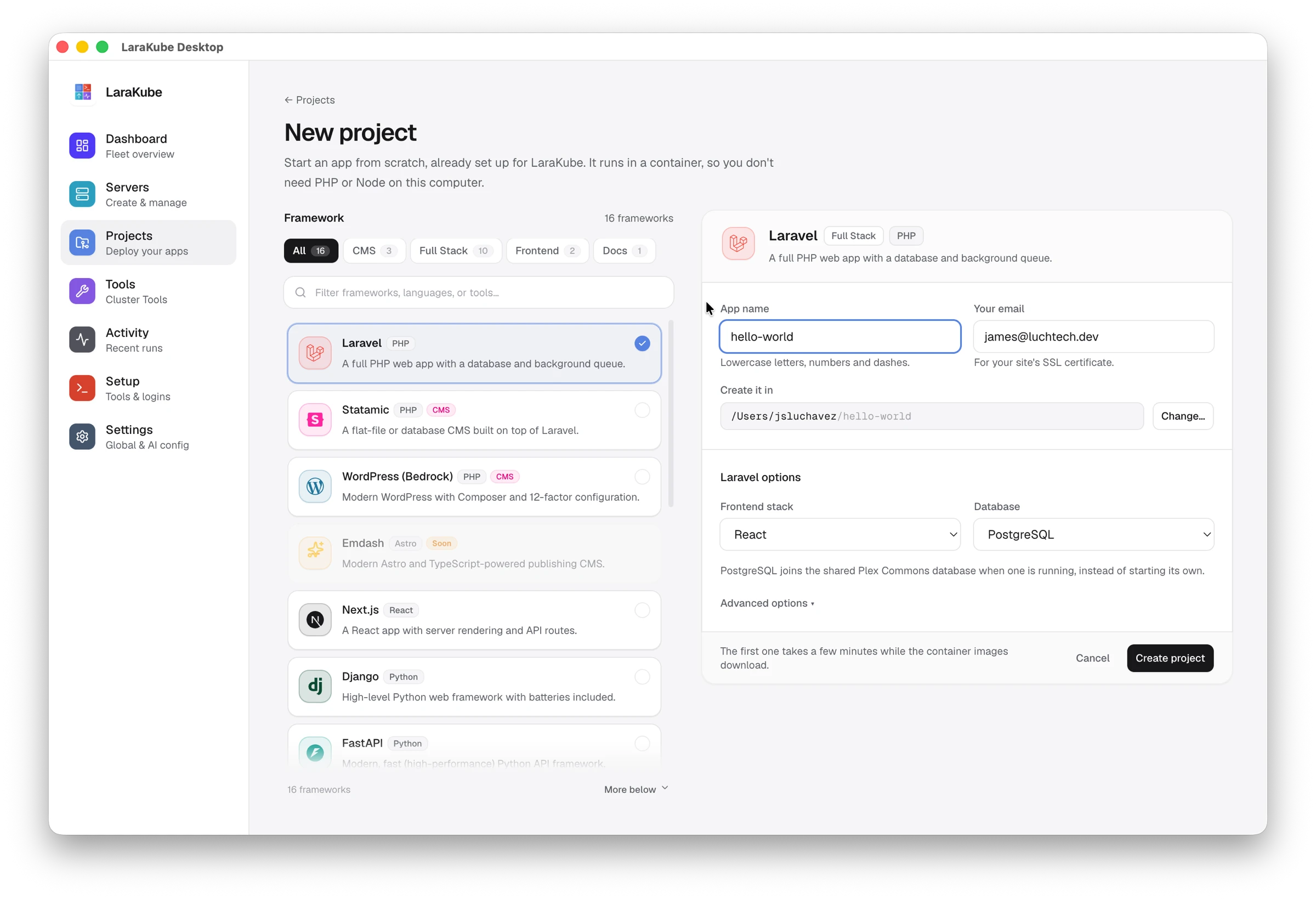Select the Projects folder icon in the sidebar
The image size is (1316, 899).
(82, 243)
